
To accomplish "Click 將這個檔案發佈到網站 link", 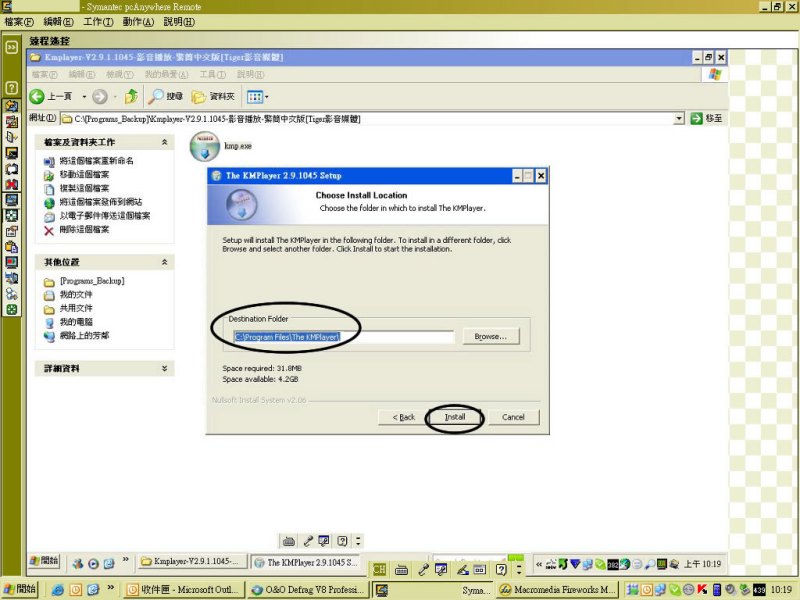I will (101, 202).
